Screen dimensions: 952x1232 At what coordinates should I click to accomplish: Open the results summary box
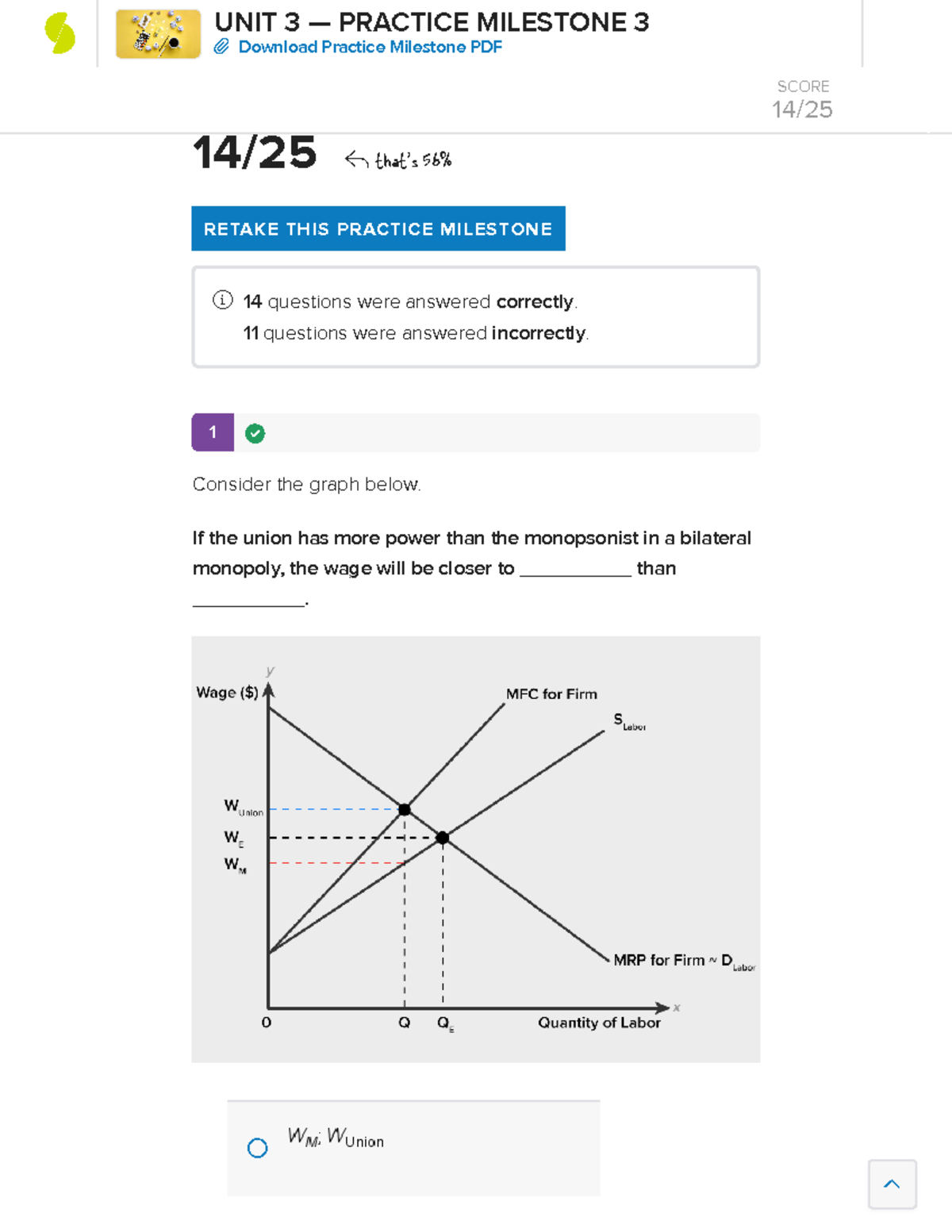pyautogui.click(x=475, y=317)
